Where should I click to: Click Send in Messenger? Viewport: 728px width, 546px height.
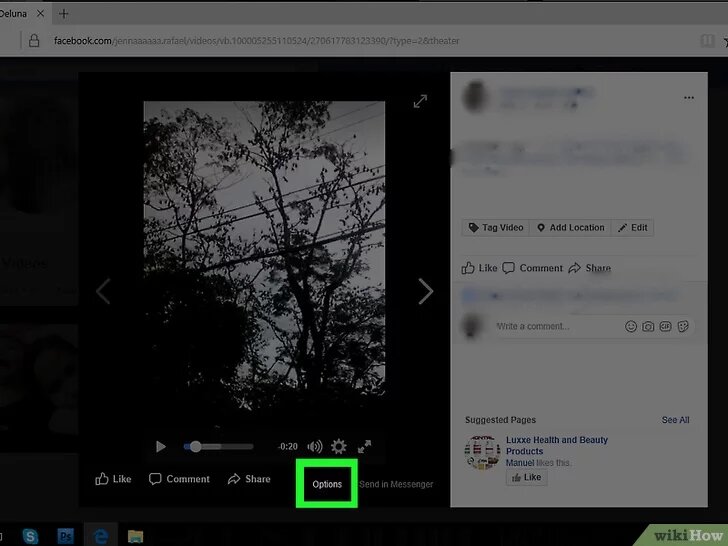(x=396, y=484)
